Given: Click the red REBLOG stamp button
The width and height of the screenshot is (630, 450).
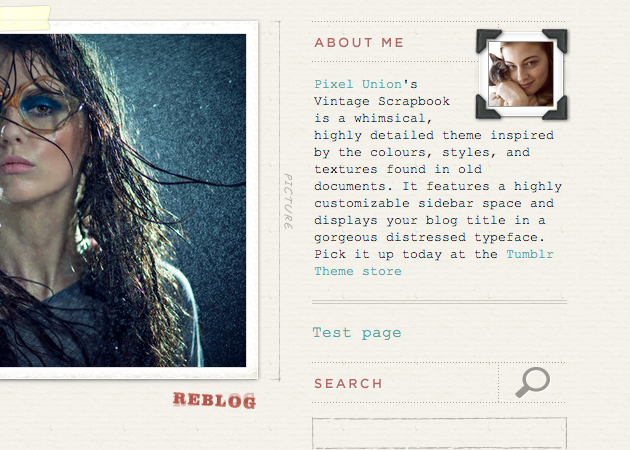Looking at the screenshot, I should 215,401.
